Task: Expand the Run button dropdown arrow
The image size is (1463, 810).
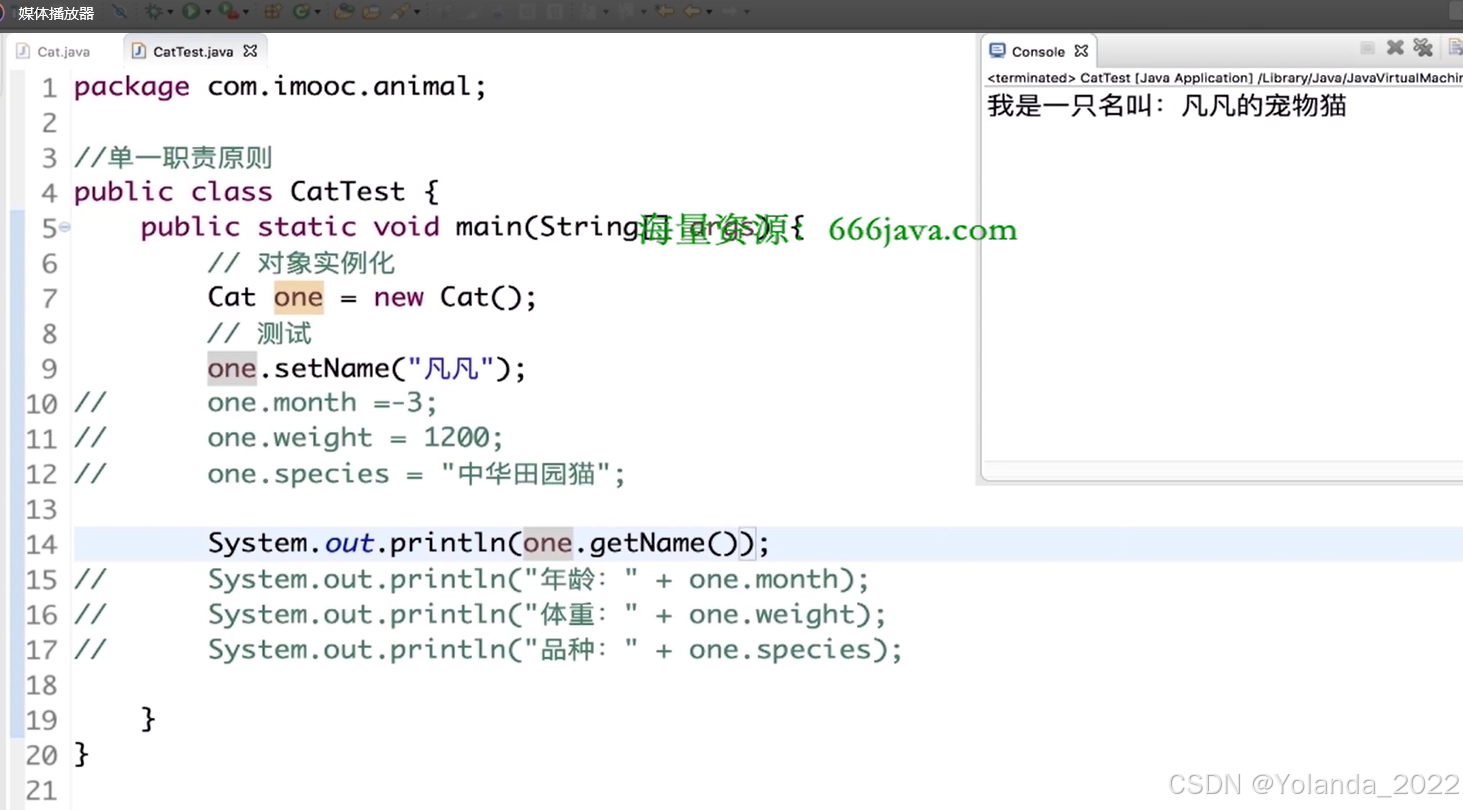Action: click(x=208, y=12)
